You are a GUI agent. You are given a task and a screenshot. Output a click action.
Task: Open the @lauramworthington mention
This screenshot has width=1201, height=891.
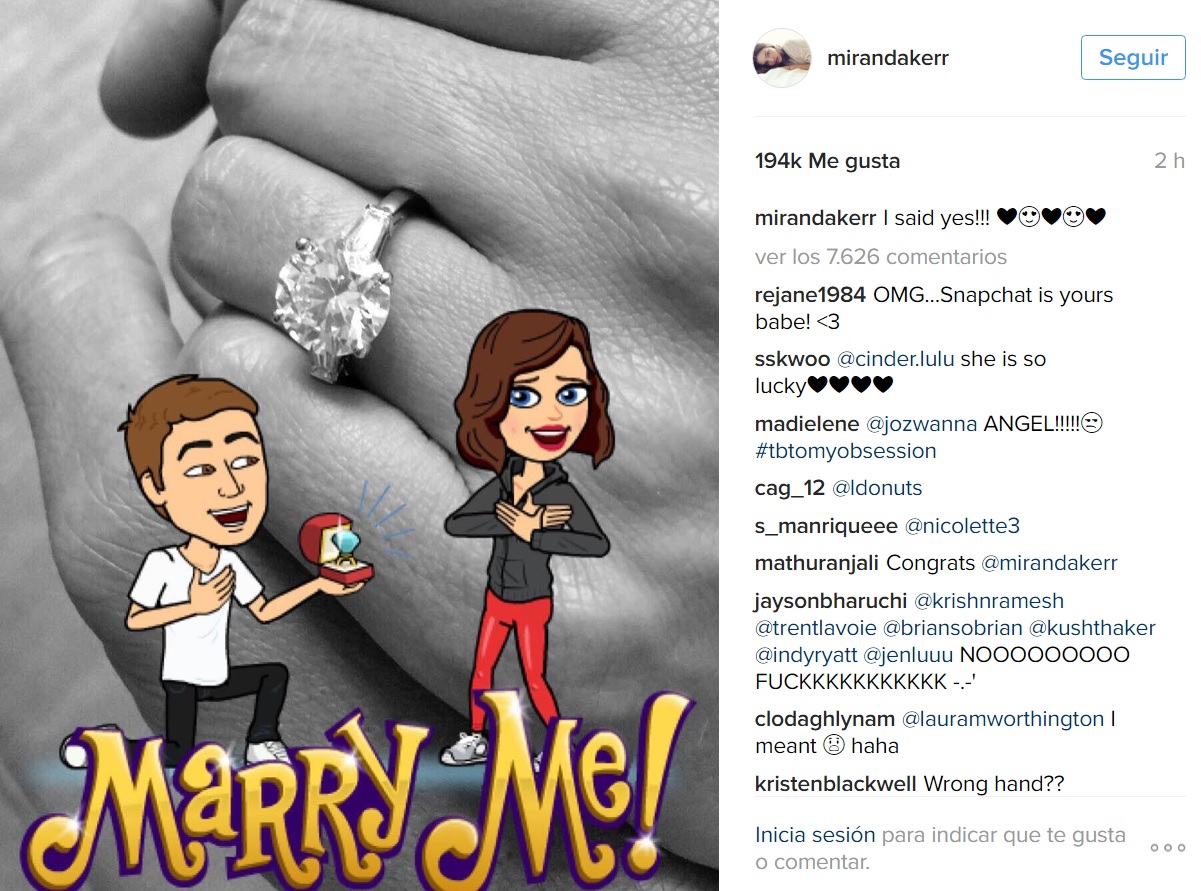point(1003,719)
